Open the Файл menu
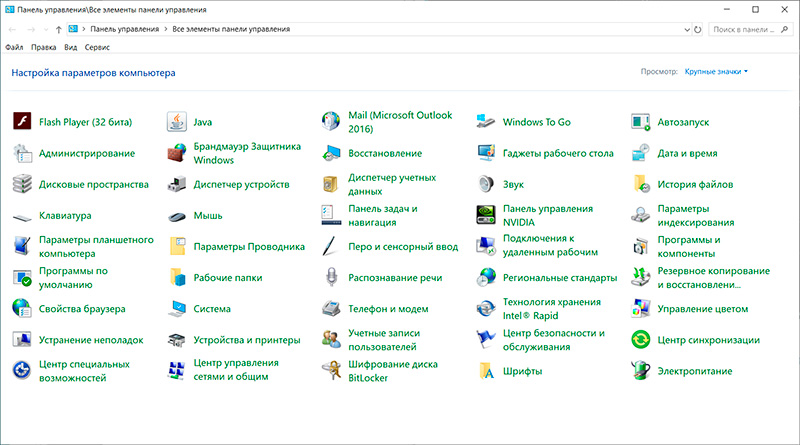Screen dimensions: 800x445 (14, 47)
